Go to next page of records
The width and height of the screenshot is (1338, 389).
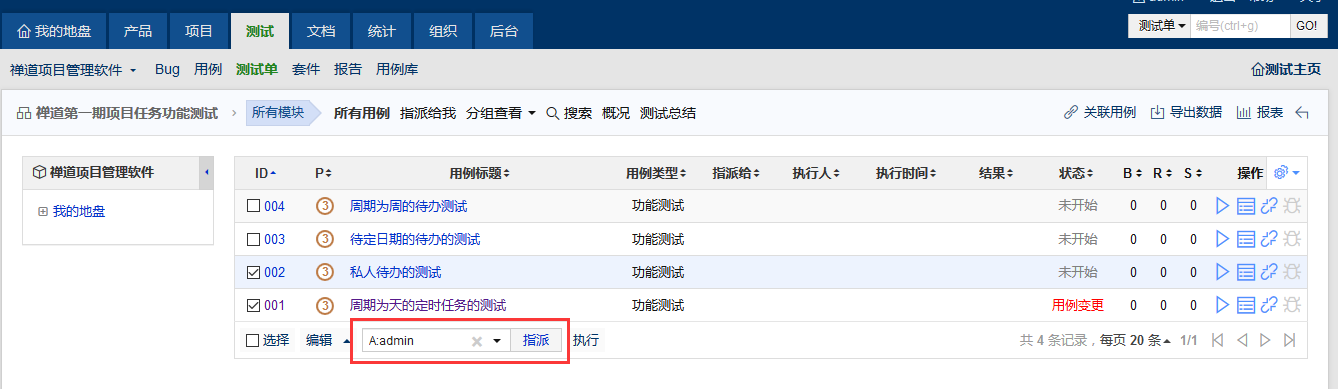pyautogui.click(x=1266, y=340)
